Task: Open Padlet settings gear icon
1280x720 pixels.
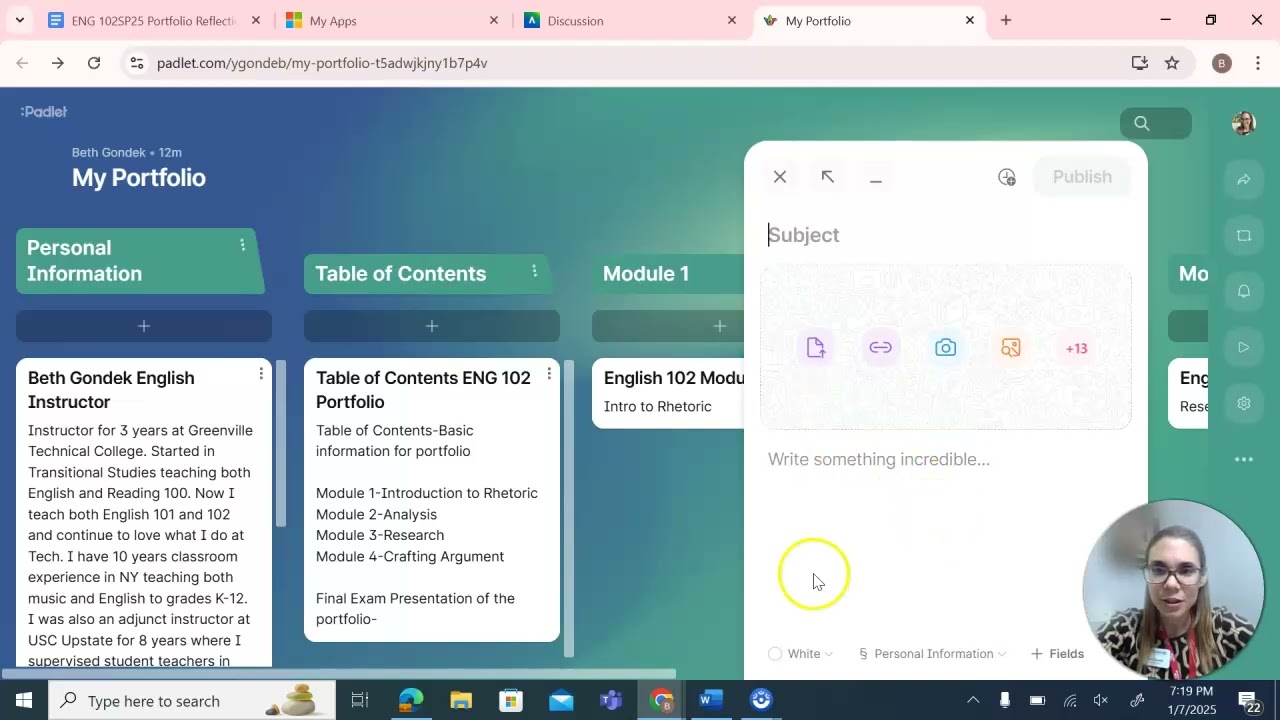Action: point(1244,404)
